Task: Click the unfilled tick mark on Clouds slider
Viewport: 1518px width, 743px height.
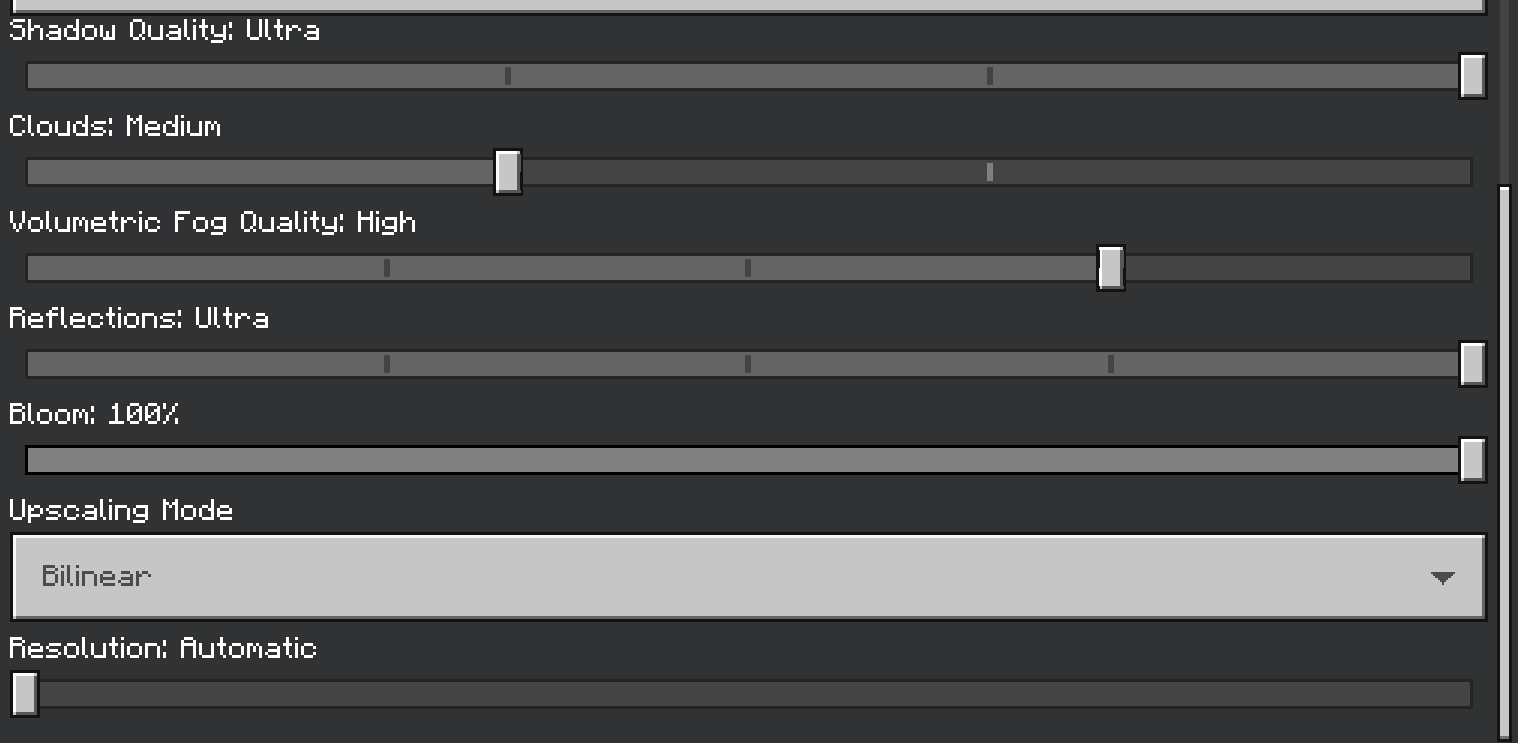Action: [x=990, y=172]
